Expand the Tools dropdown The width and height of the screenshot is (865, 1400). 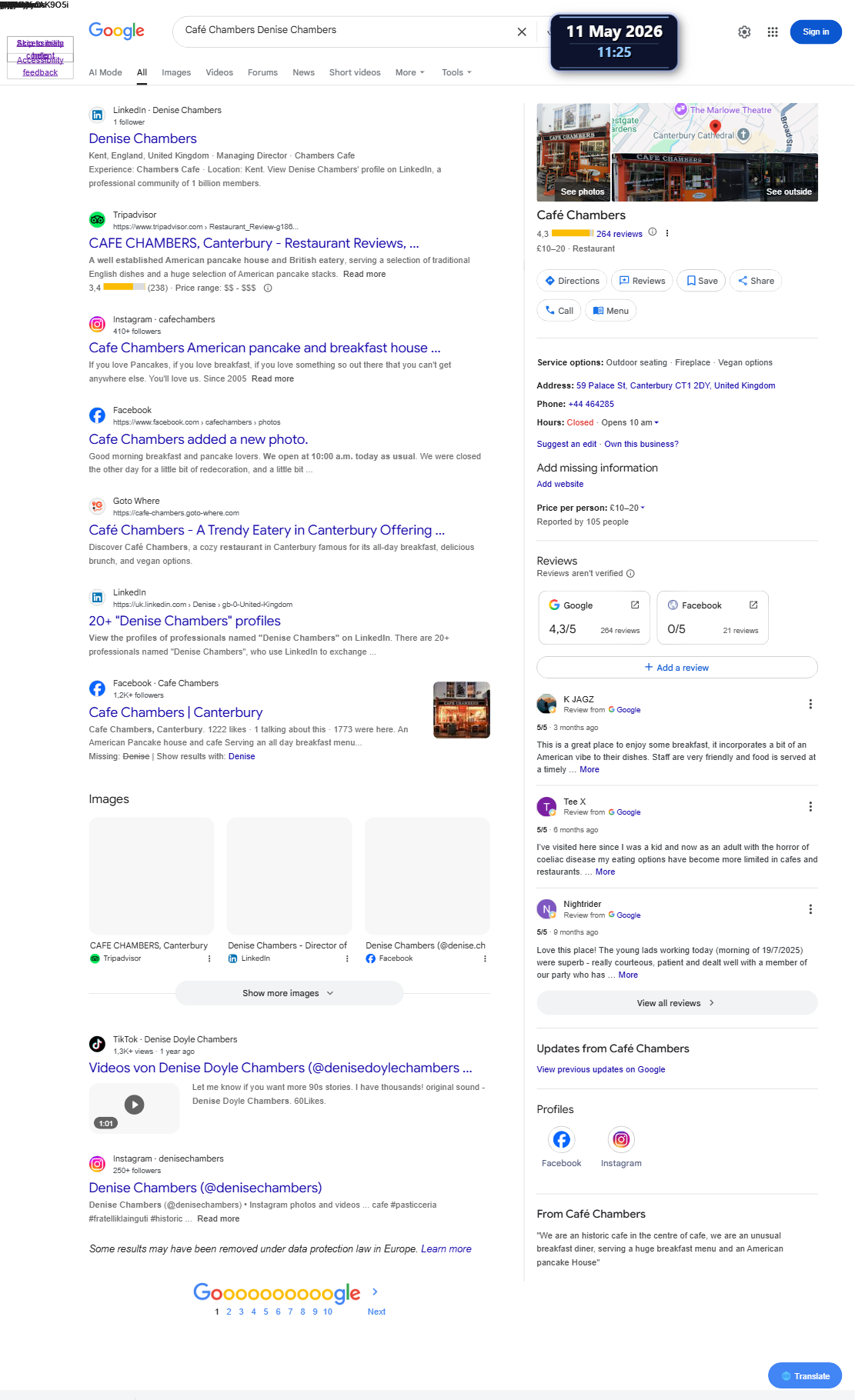coord(456,72)
